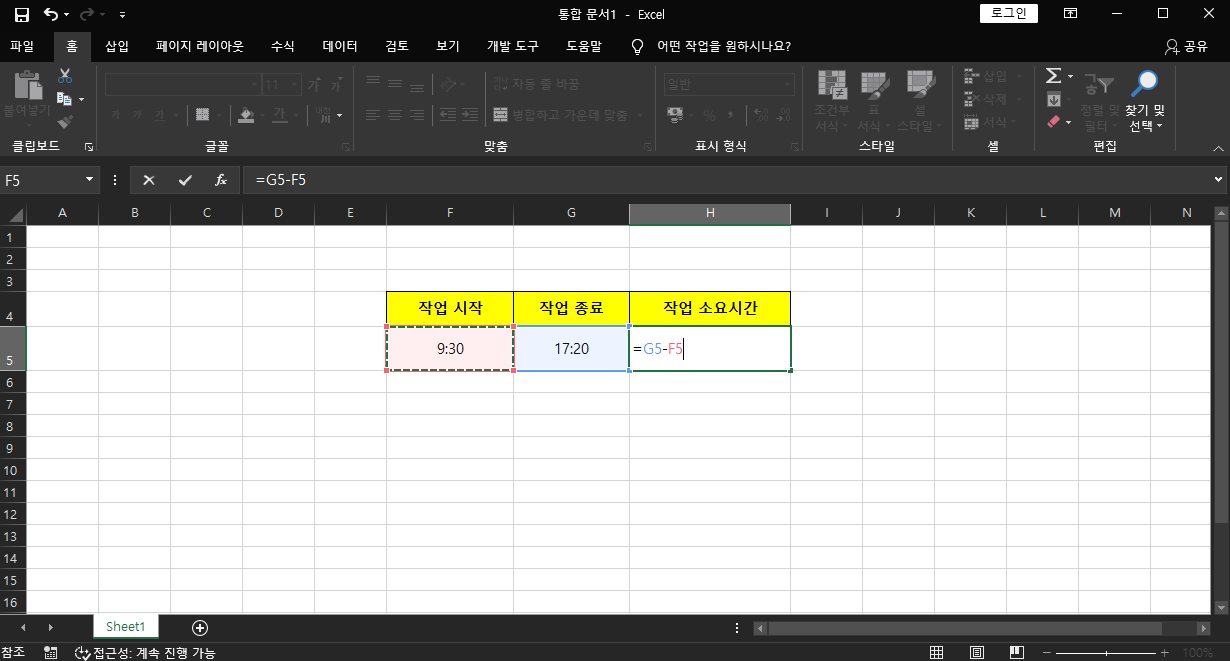Click the AutoSum sigma icon
This screenshot has width=1230, height=661.
(1053, 76)
